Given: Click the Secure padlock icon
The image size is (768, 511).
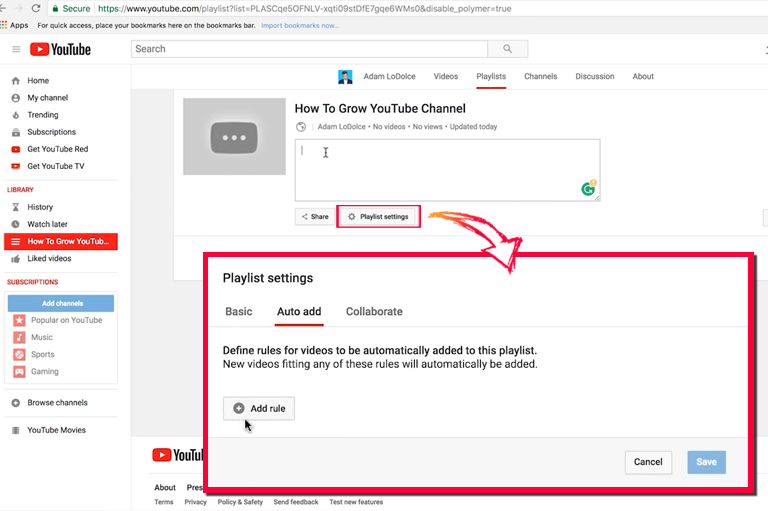Looking at the screenshot, I should point(55,8).
